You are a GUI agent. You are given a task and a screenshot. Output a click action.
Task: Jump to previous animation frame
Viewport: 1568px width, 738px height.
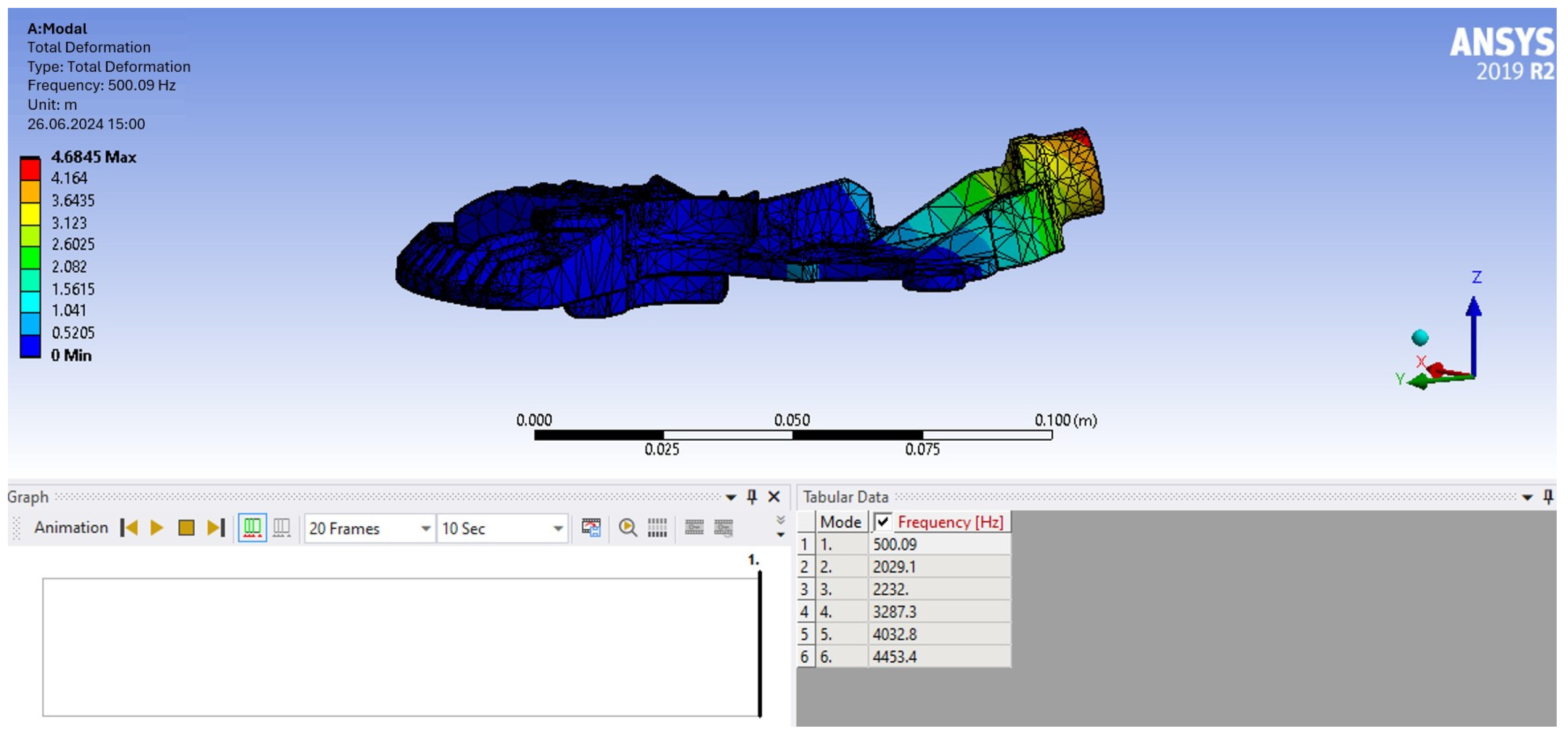(129, 527)
